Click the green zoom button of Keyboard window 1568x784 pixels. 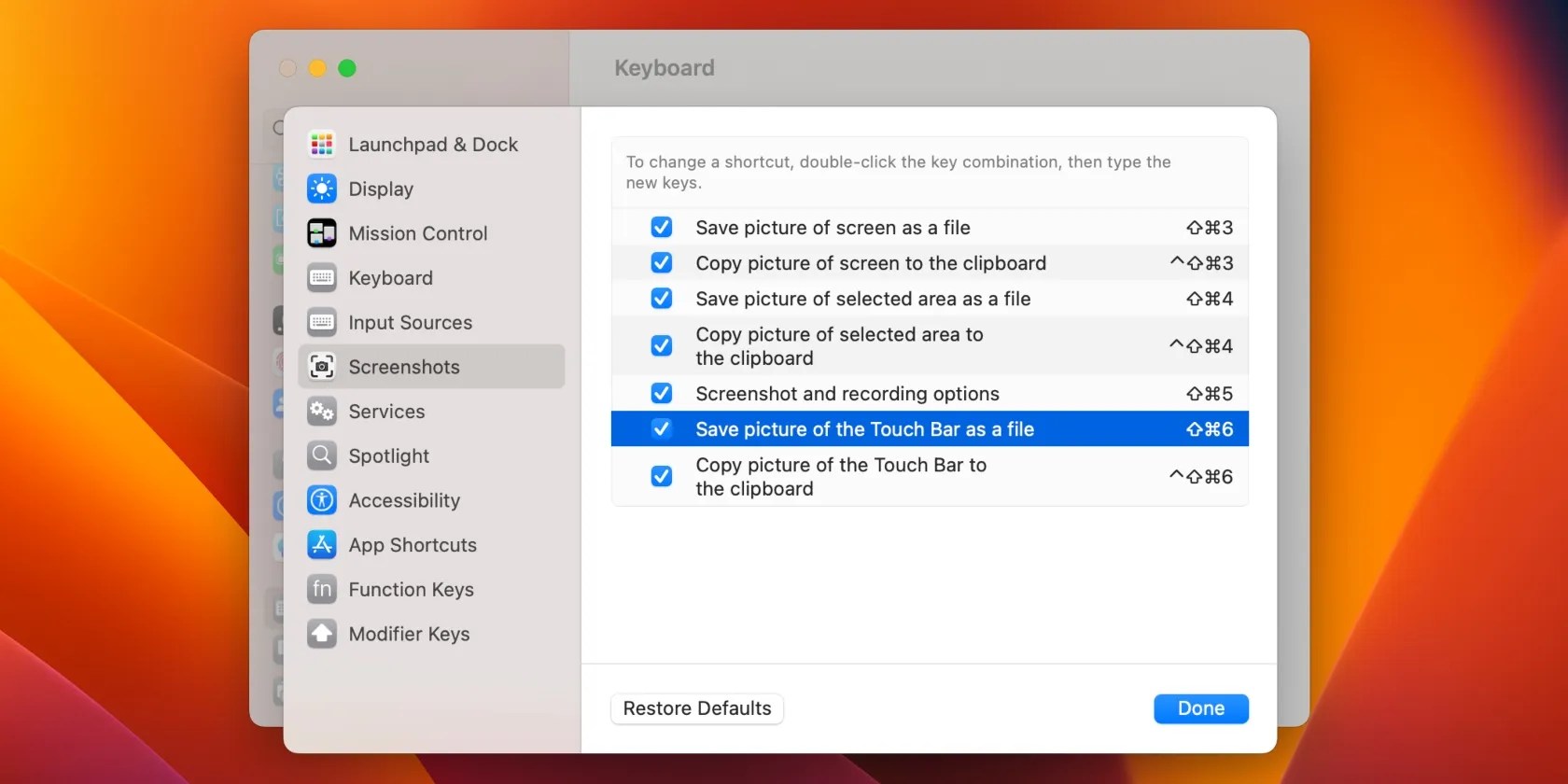pos(347,68)
